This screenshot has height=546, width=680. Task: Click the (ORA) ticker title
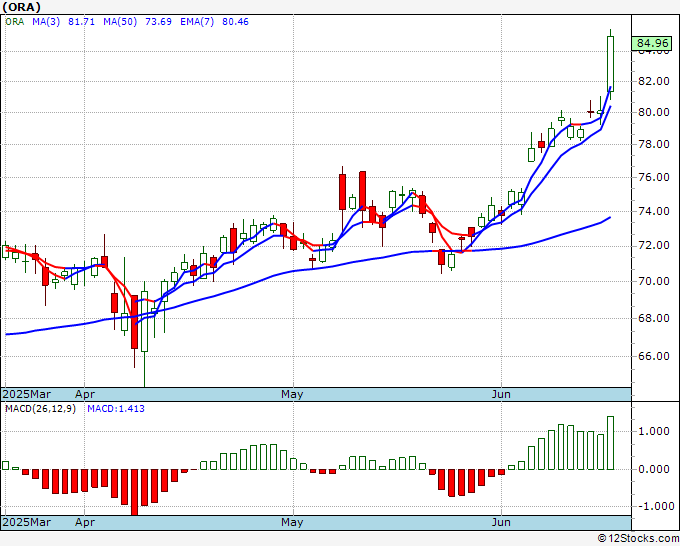[x=22, y=7]
